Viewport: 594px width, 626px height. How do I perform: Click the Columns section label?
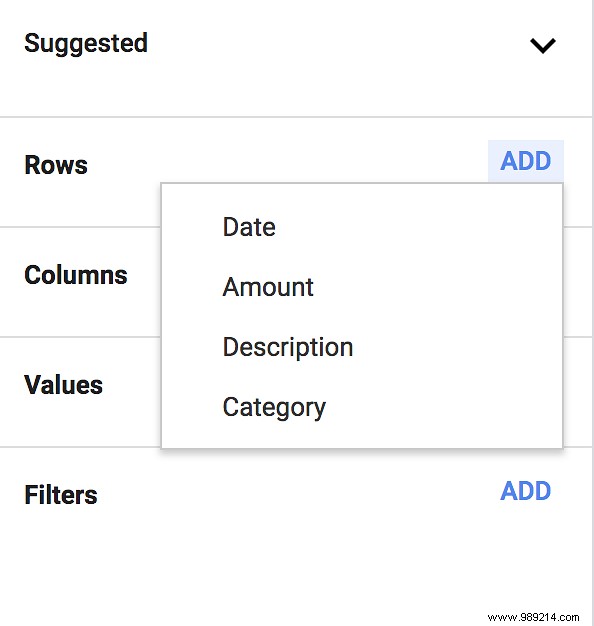point(76,275)
